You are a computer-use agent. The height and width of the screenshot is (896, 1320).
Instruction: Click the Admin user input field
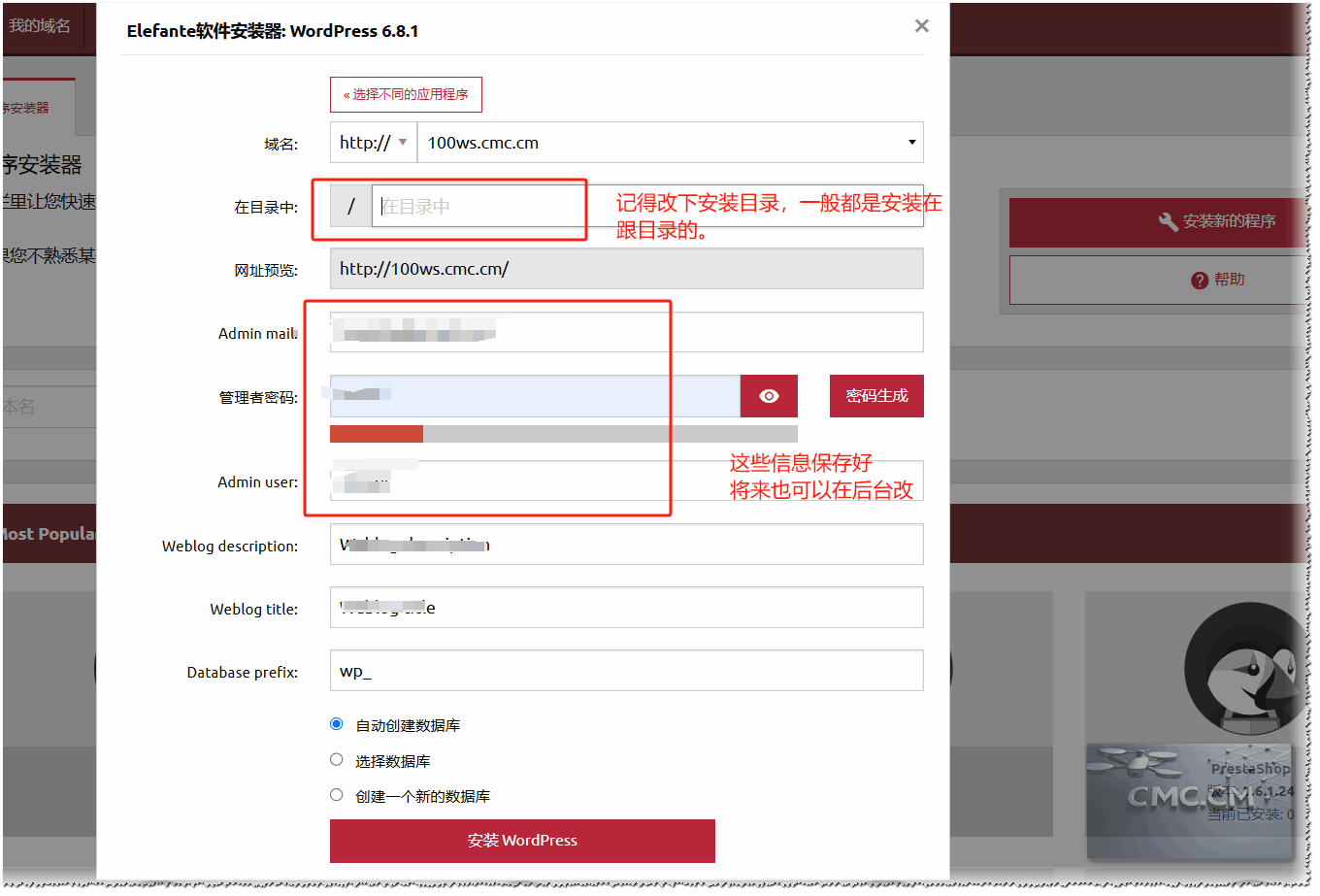coord(626,481)
